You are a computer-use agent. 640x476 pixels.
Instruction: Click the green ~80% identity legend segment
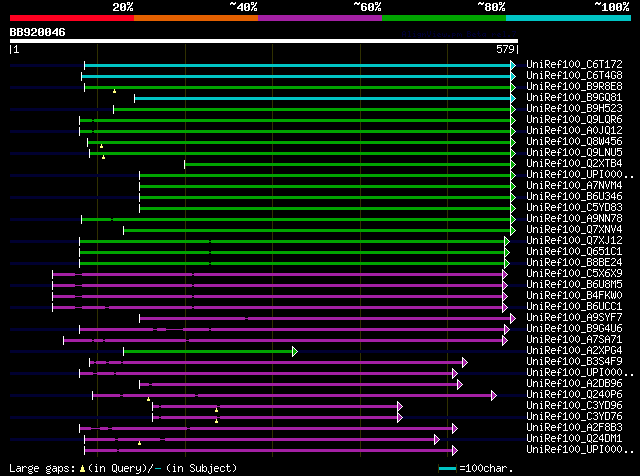tap(444, 18)
